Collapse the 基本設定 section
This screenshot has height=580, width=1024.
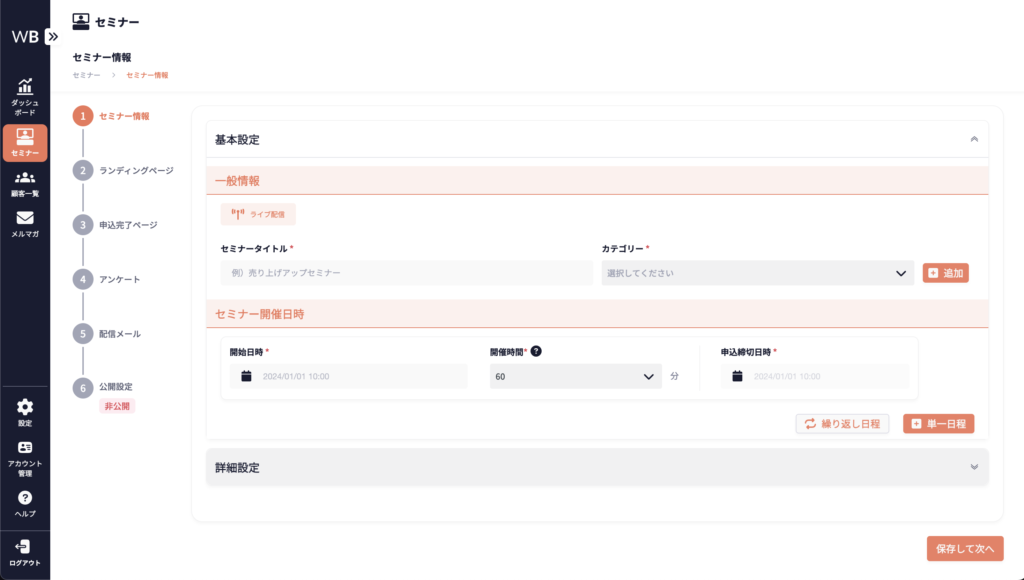[973, 139]
